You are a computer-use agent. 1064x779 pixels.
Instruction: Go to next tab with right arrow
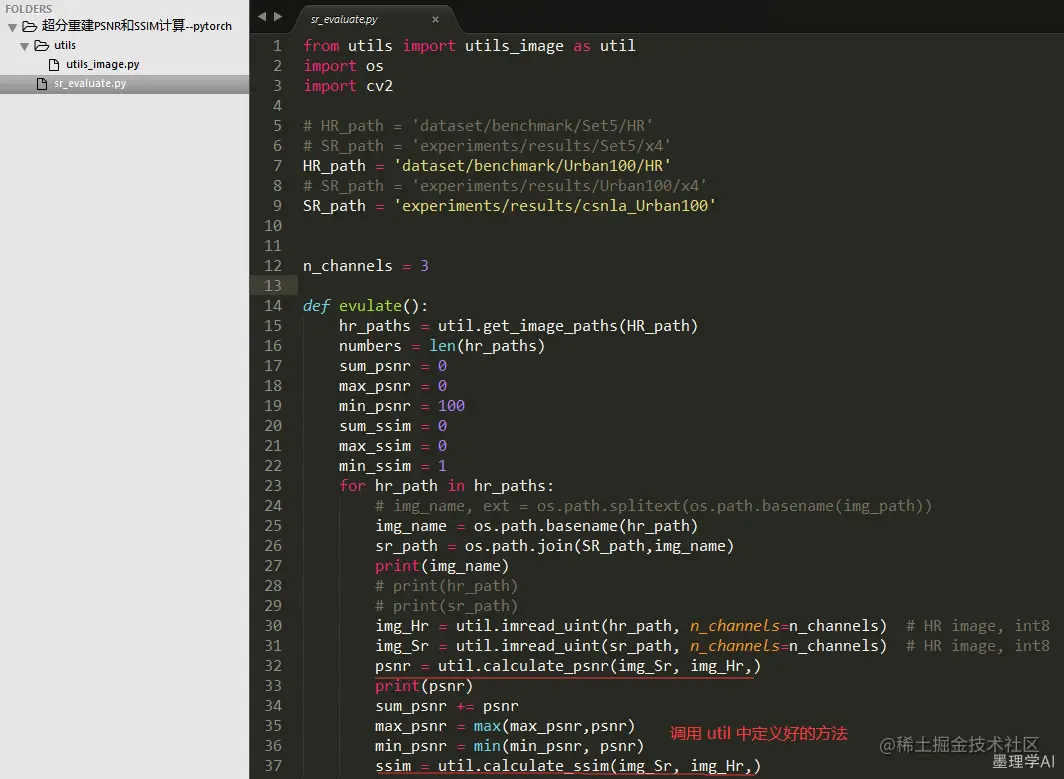click(x=278, y=16)
